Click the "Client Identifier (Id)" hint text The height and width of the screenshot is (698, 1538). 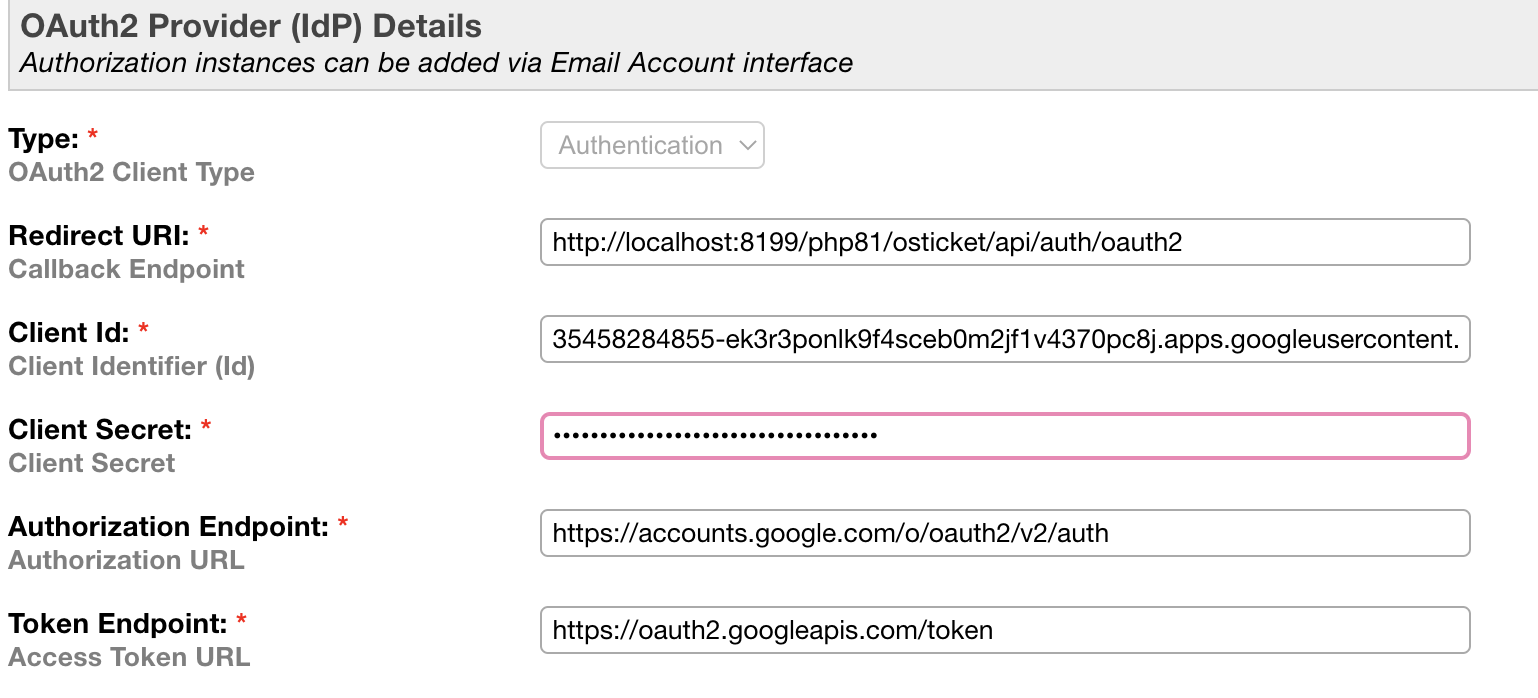coord(131,366)
